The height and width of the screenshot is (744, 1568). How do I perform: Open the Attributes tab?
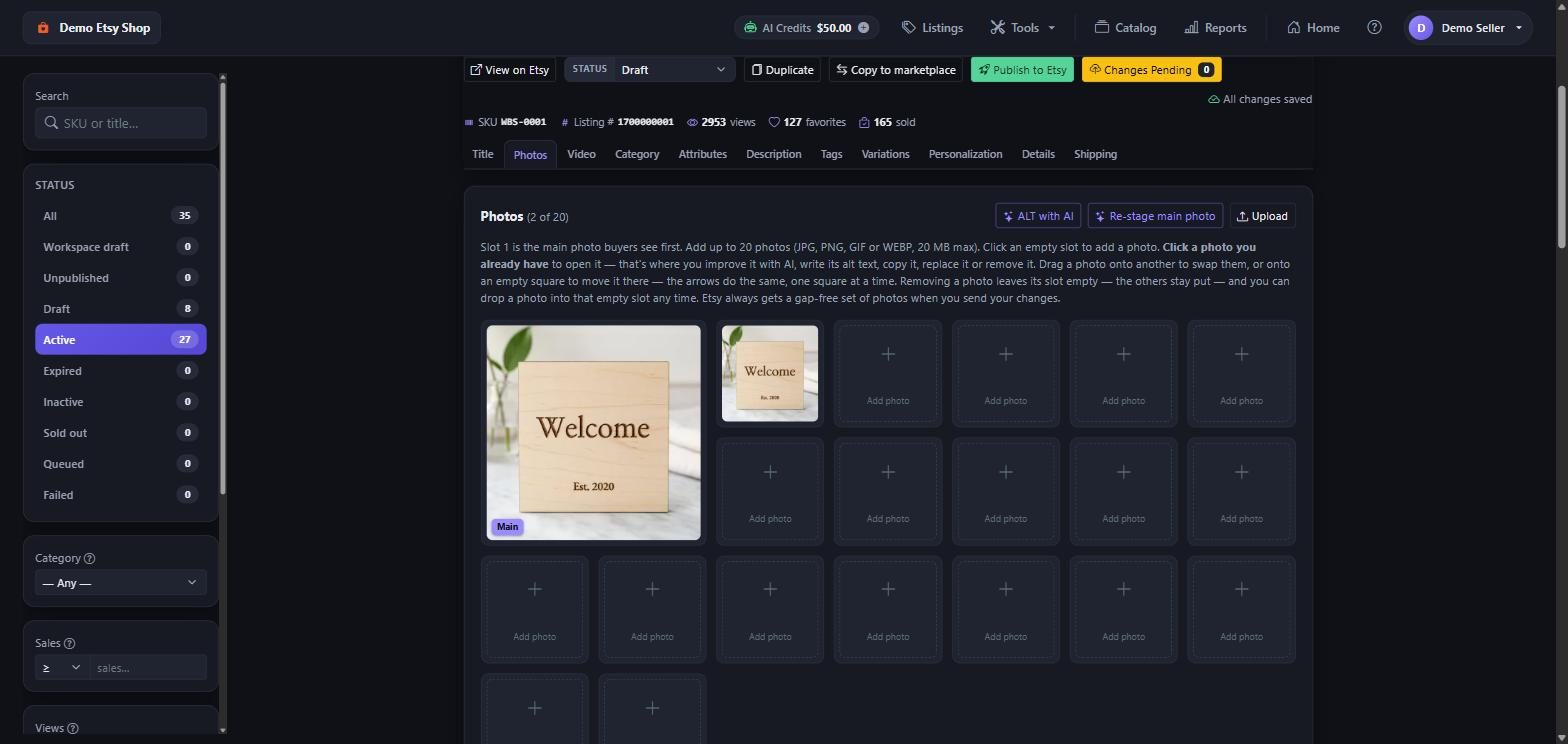click(x=702, y=154)
